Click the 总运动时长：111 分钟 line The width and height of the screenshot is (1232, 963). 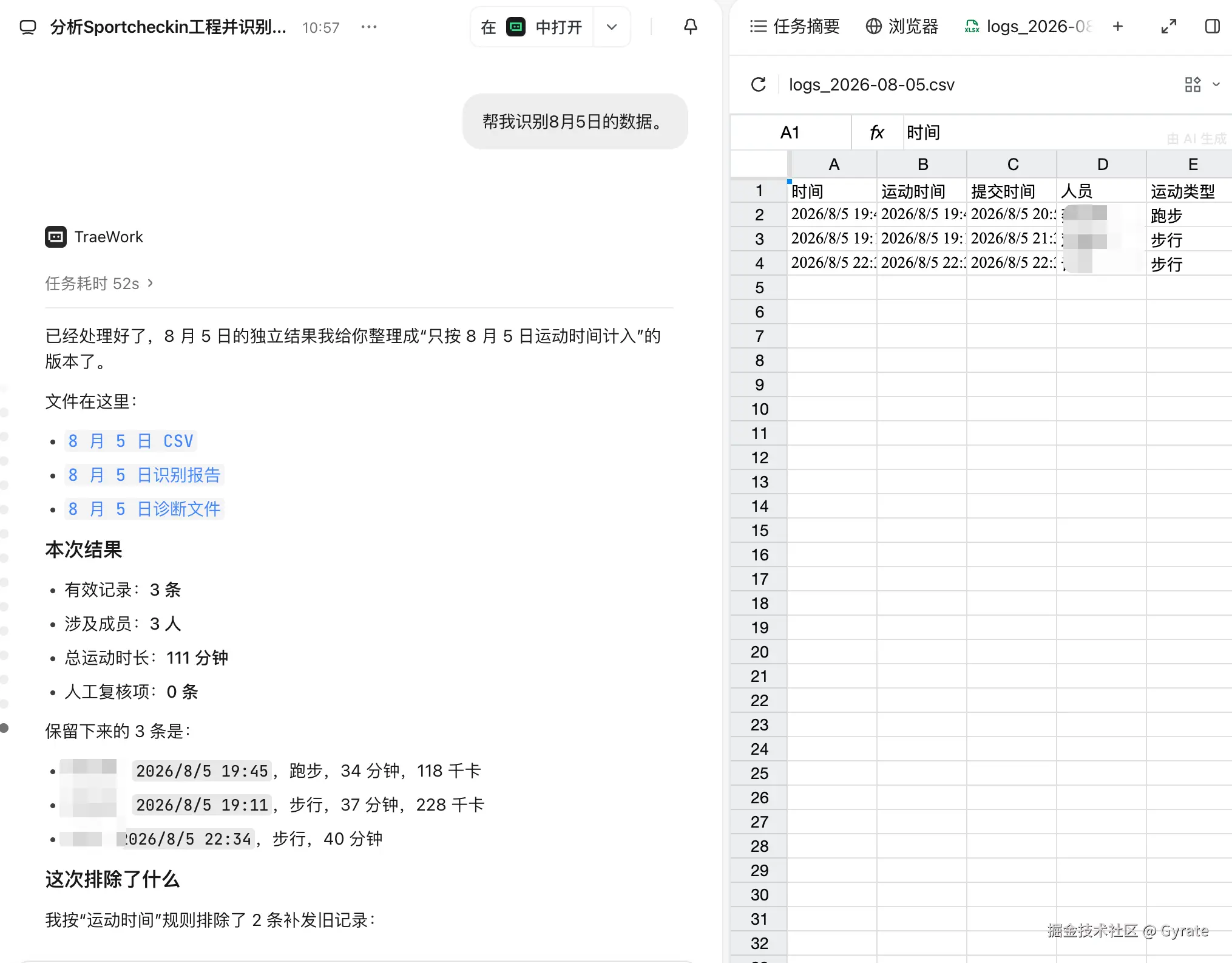(x=146, y=658)
